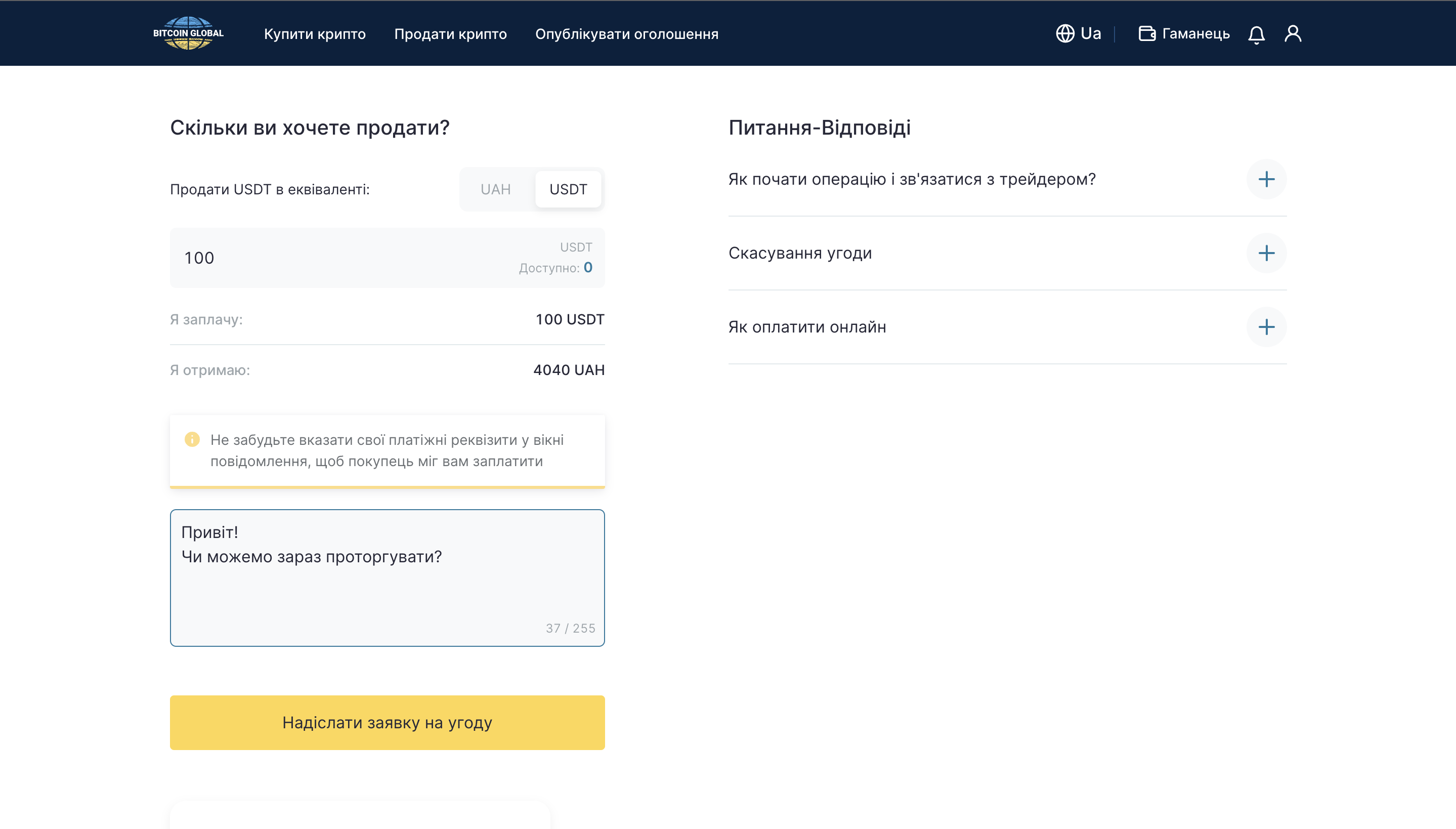Screen dimensions: 1456x829
Task: Click the available balance value 0
Action: point(588,267)
